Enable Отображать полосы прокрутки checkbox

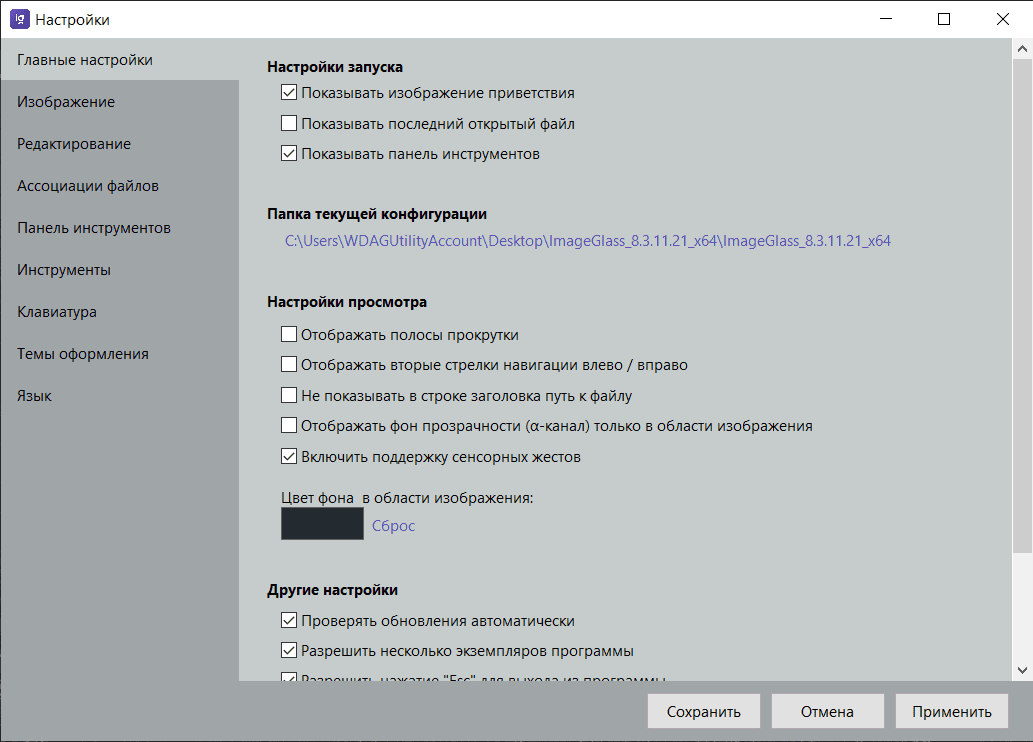pos(289,335)
